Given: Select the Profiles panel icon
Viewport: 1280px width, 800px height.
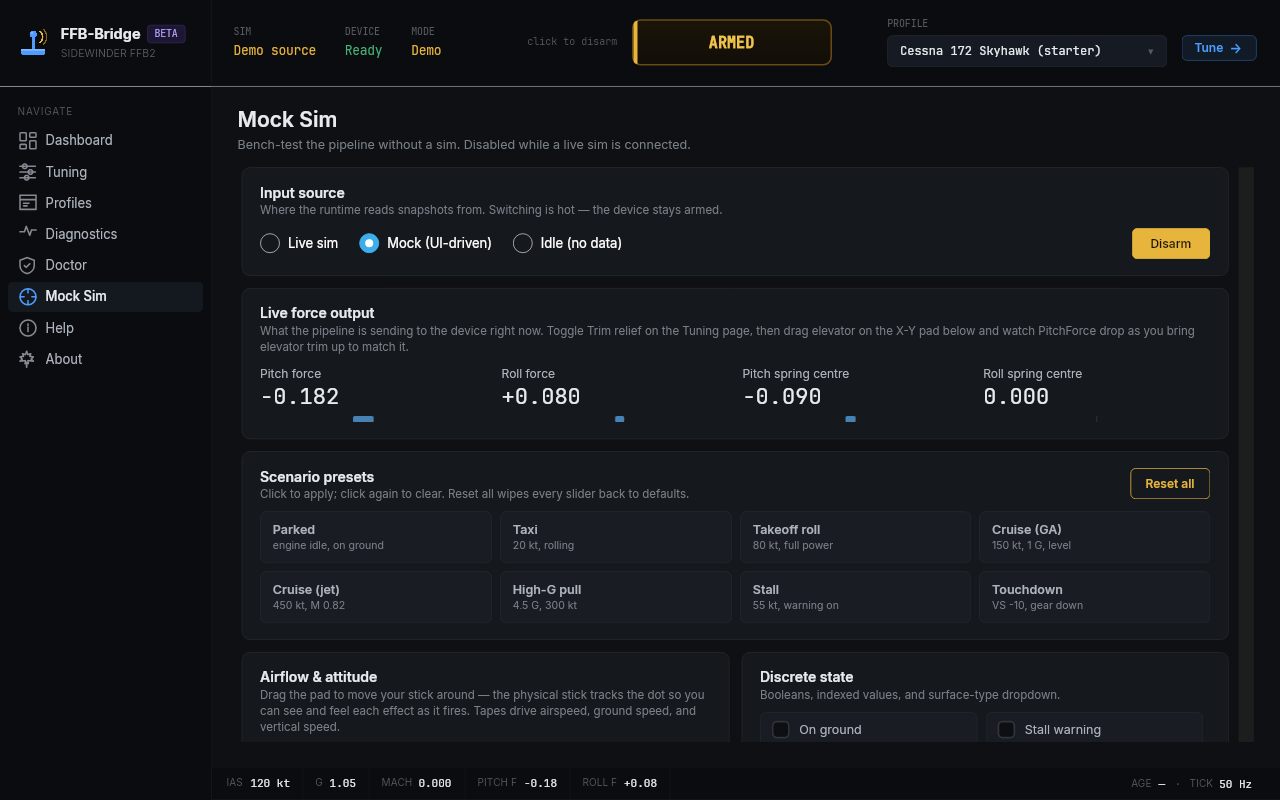Looking at the screenshot, I should 28,203.
